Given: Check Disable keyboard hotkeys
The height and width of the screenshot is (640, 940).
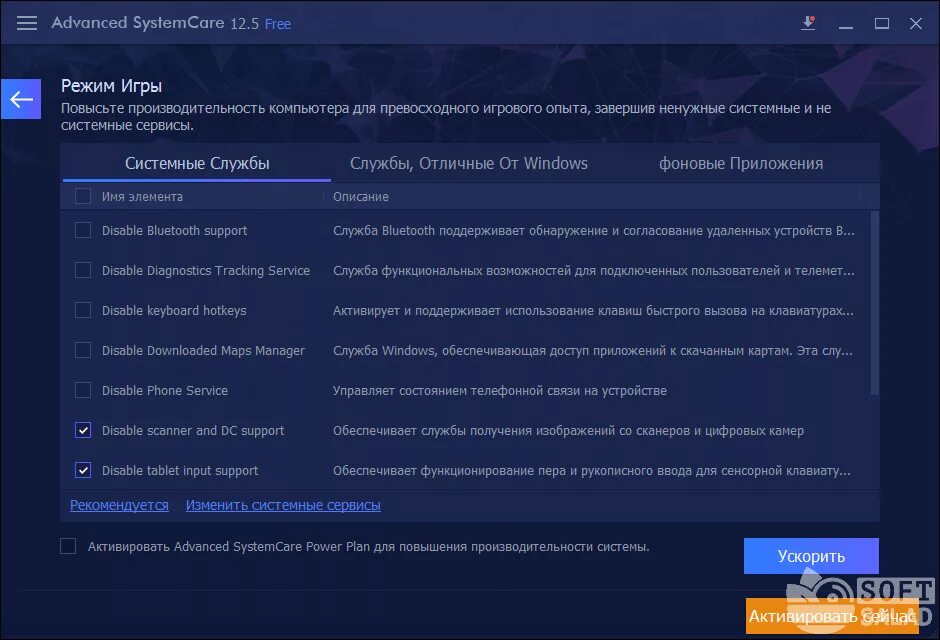Looking at the screenshot, I should 83,310.
